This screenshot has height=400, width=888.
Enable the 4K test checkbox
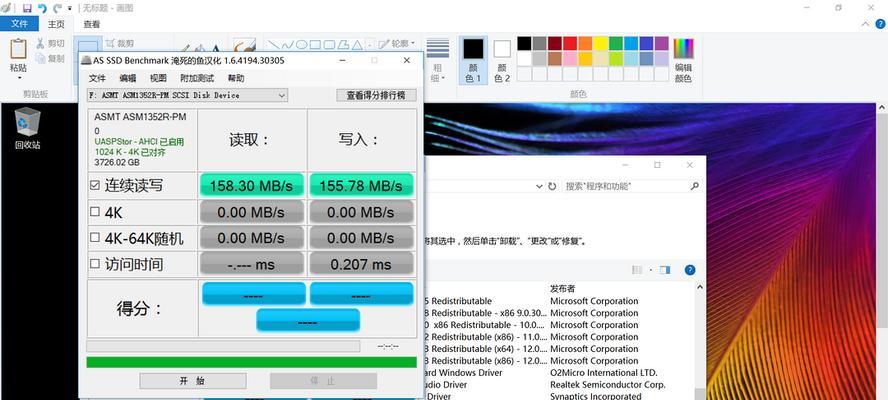[95, 212]
